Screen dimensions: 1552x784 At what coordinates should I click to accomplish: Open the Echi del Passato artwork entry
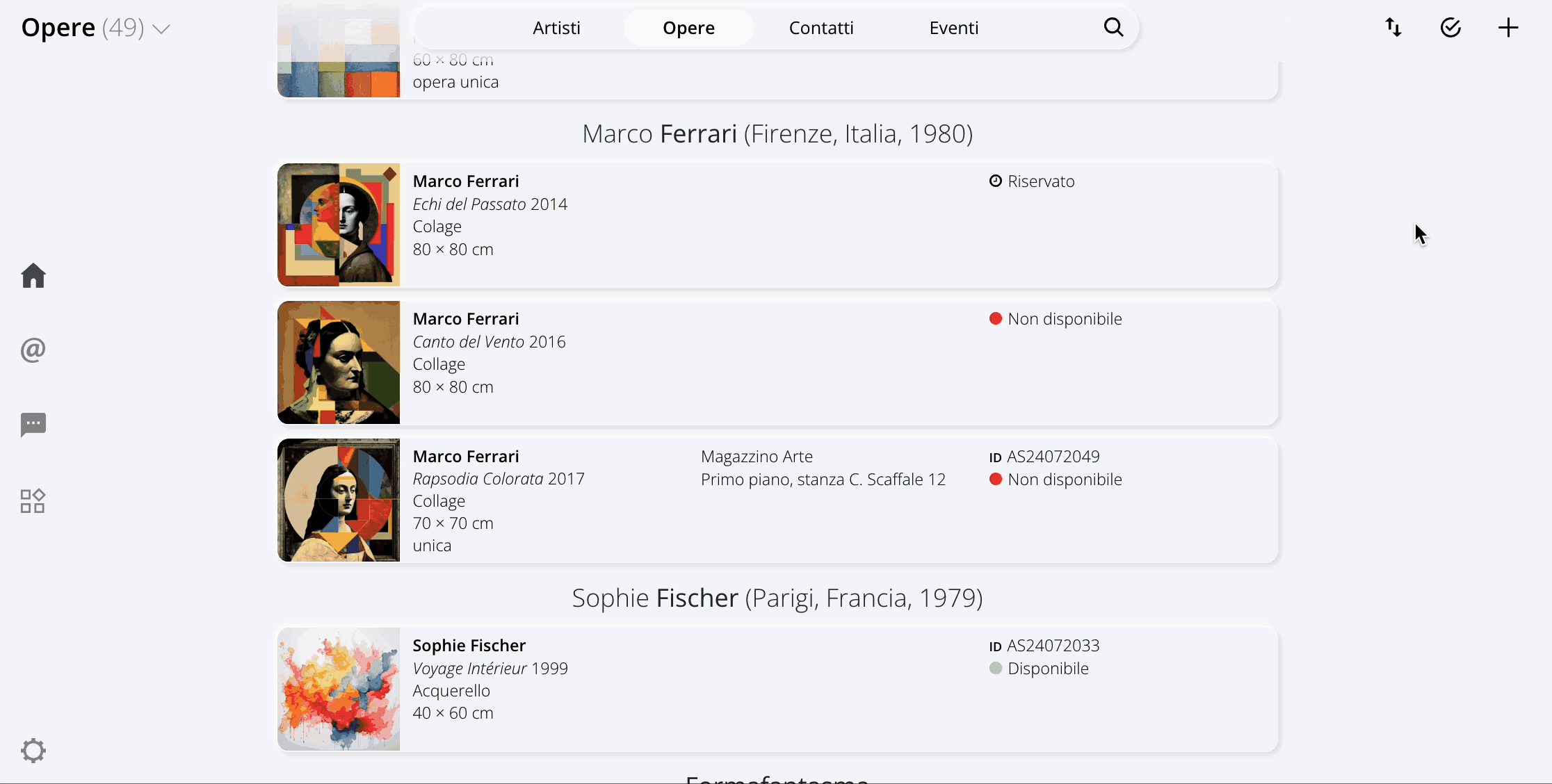(x=777, y=225)
